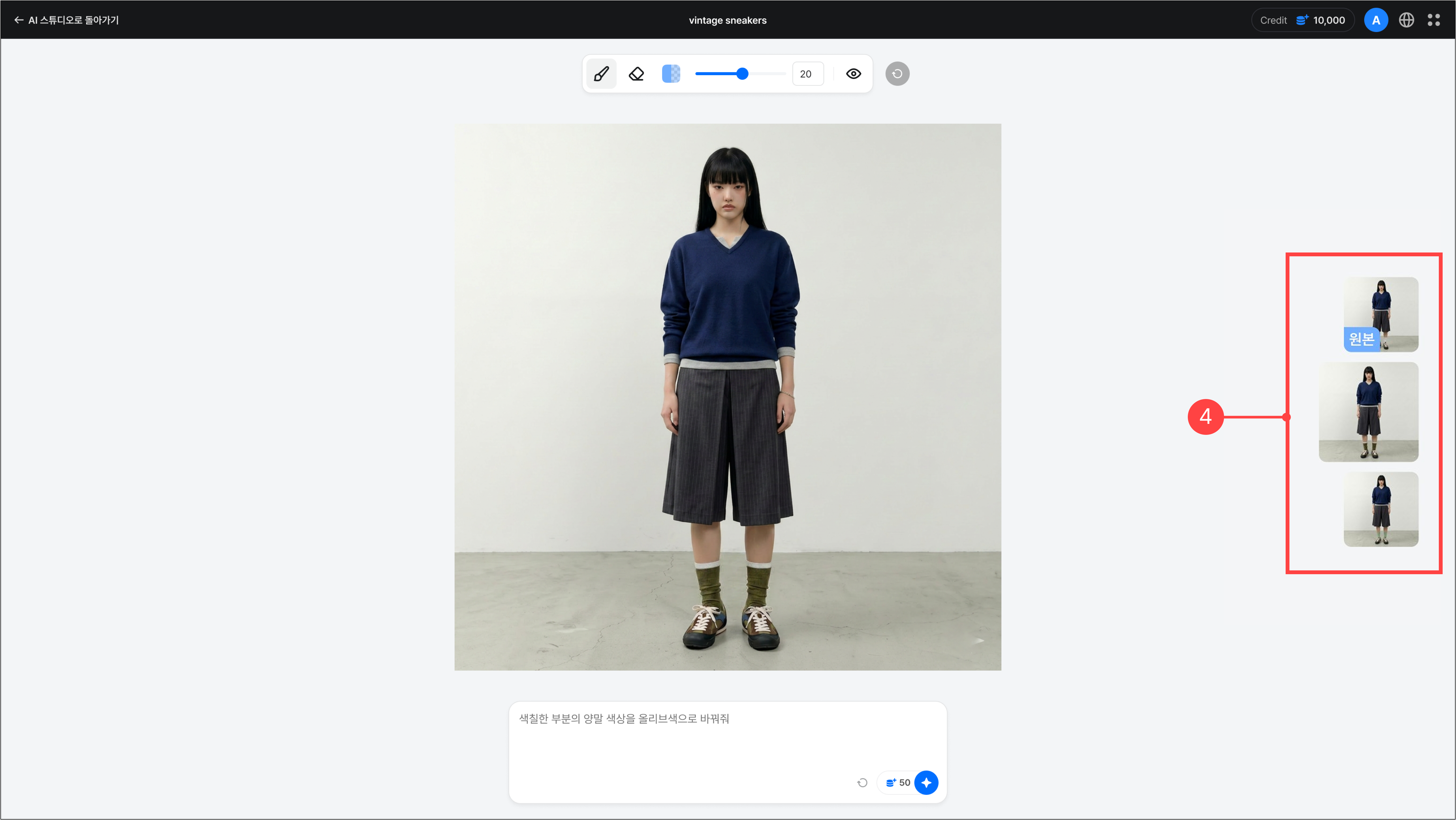Click the blue sparkle generate button
The image size is (1456, 820).
pyautogui.click(x=926, y=783)
